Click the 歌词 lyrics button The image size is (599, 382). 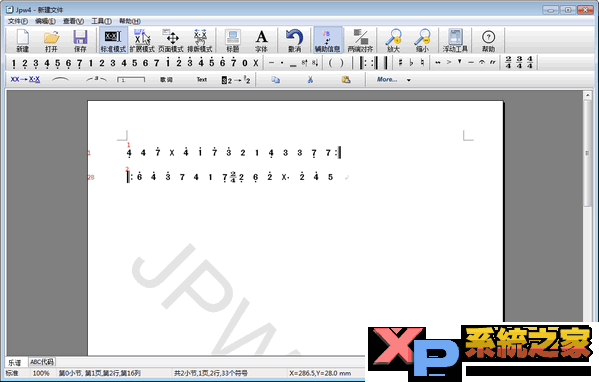coord(166,79)
